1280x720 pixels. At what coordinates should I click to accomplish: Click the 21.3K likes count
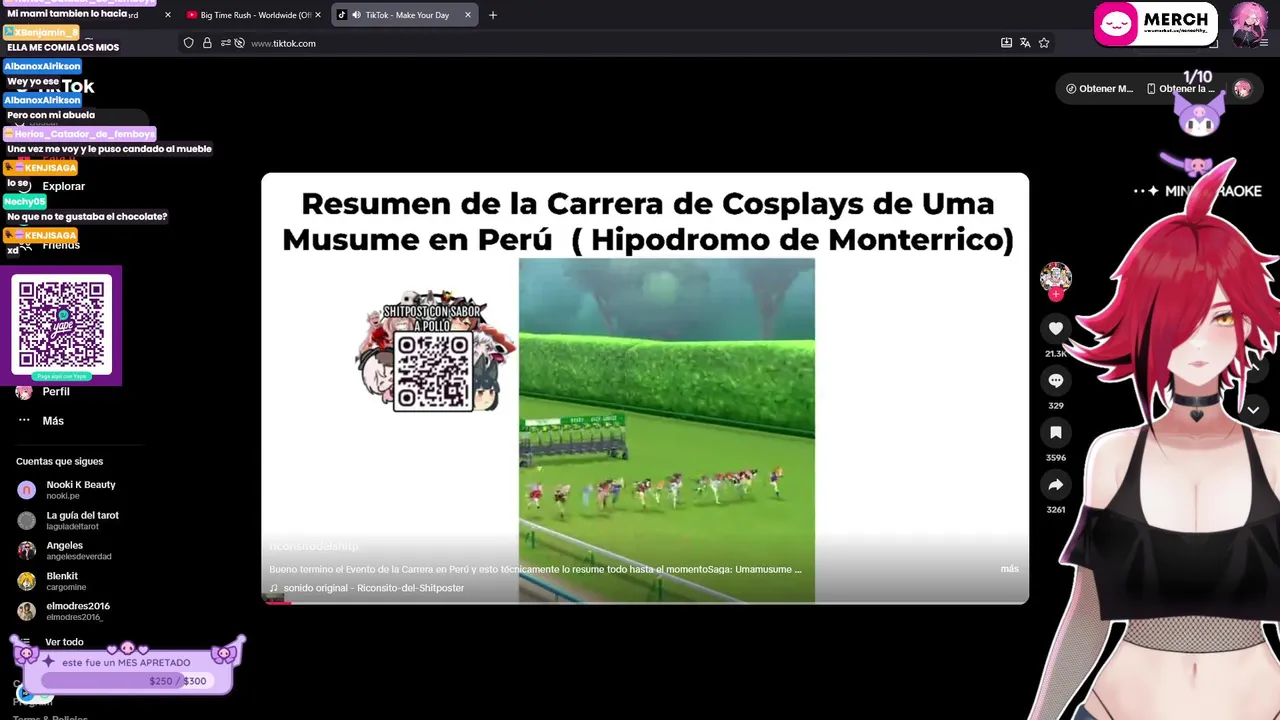click(1055, 354)
